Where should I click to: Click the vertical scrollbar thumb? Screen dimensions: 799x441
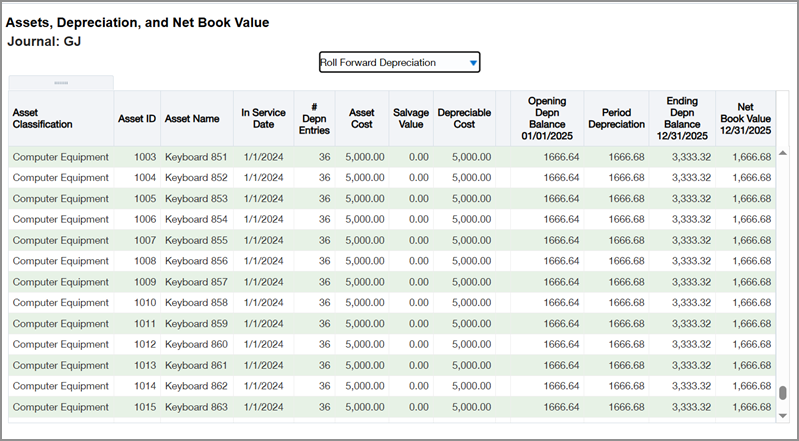click(x=783, y=393)
